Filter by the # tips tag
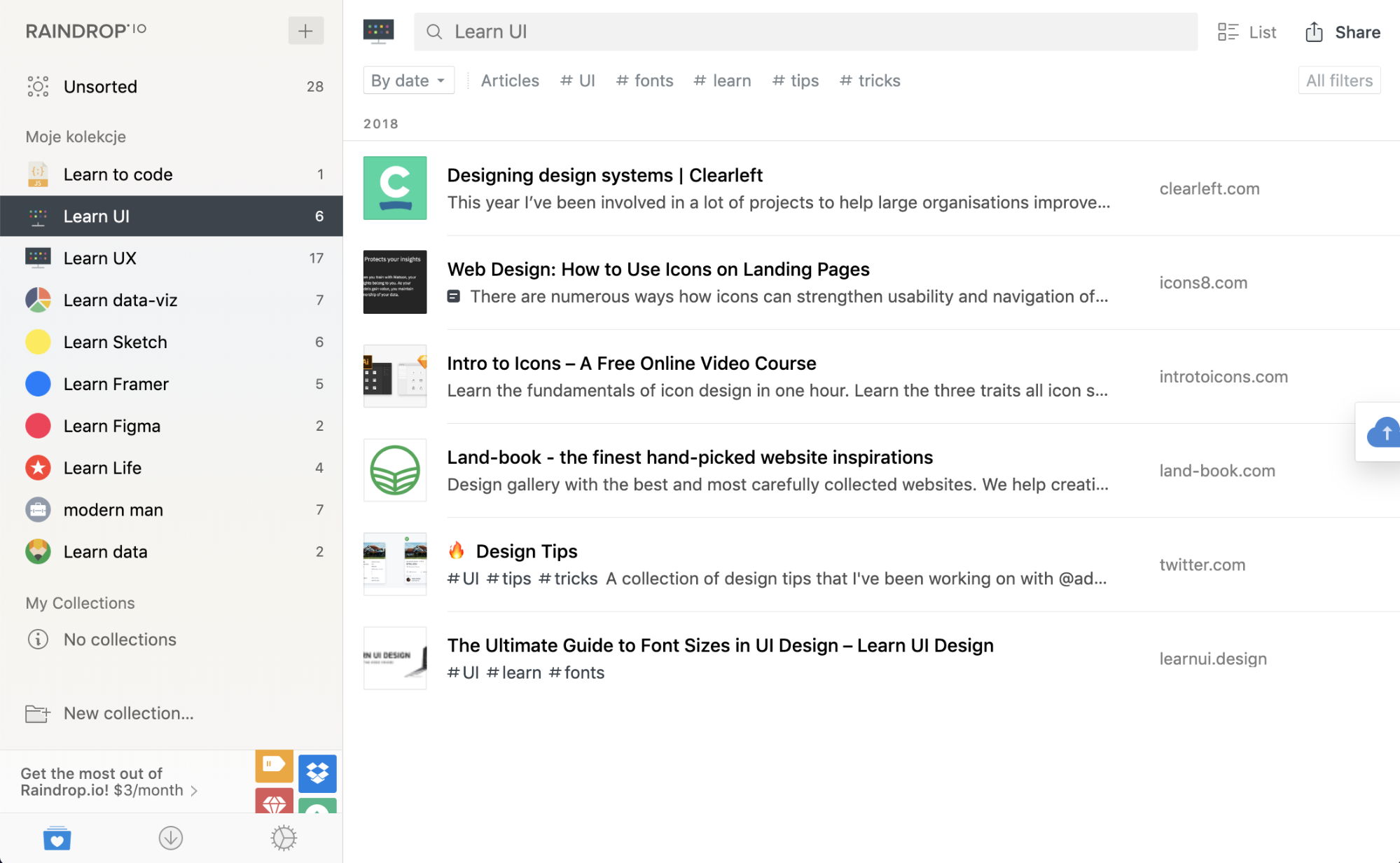The width and height of the screenshot is (1400, 863). [796, 81]
